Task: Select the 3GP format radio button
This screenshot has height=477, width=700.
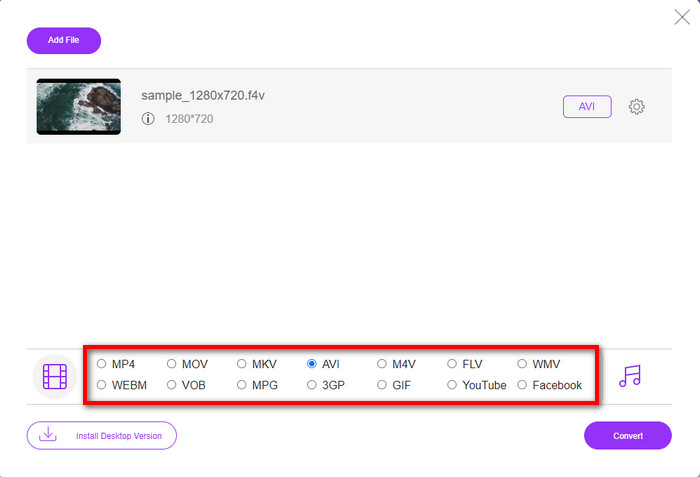Action: coord(312,385)
